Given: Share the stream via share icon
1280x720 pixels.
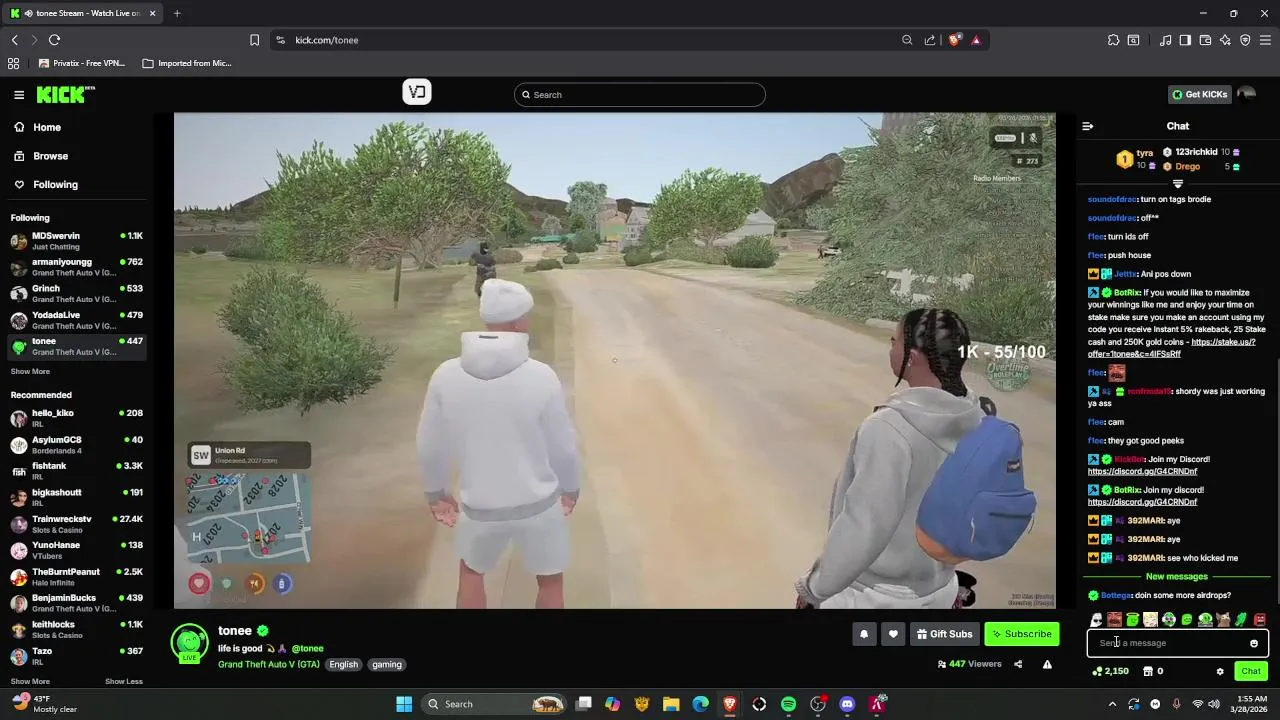Looking at the screenshot, I should pyautogui.click(x=1018, y=664).
